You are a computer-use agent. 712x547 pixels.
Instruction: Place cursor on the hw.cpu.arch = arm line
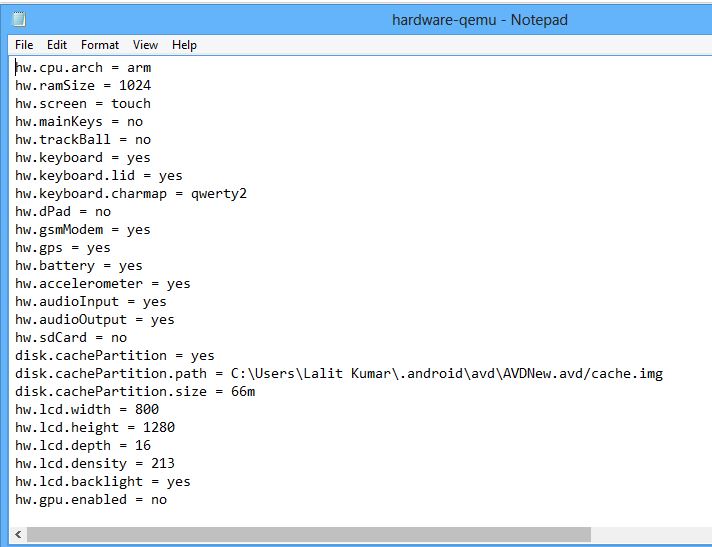[x=83, y=68]
